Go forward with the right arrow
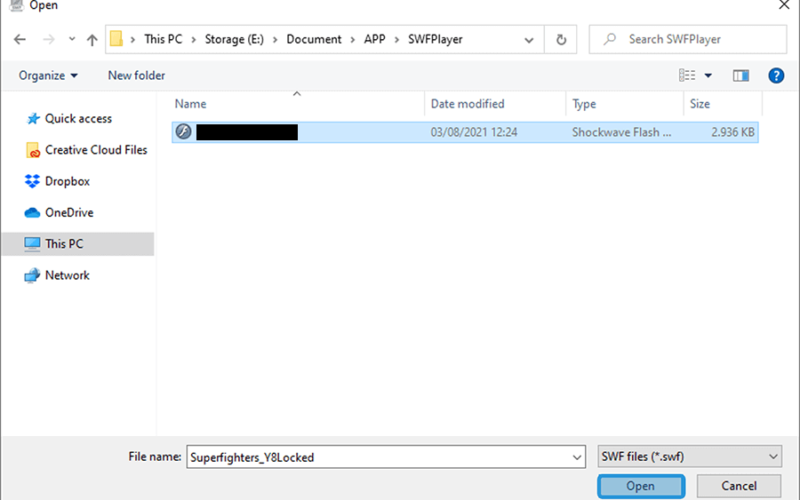Image resolution: width=800 pixels, height=500 pixels. pyautogui.click(x=48, y=39)
